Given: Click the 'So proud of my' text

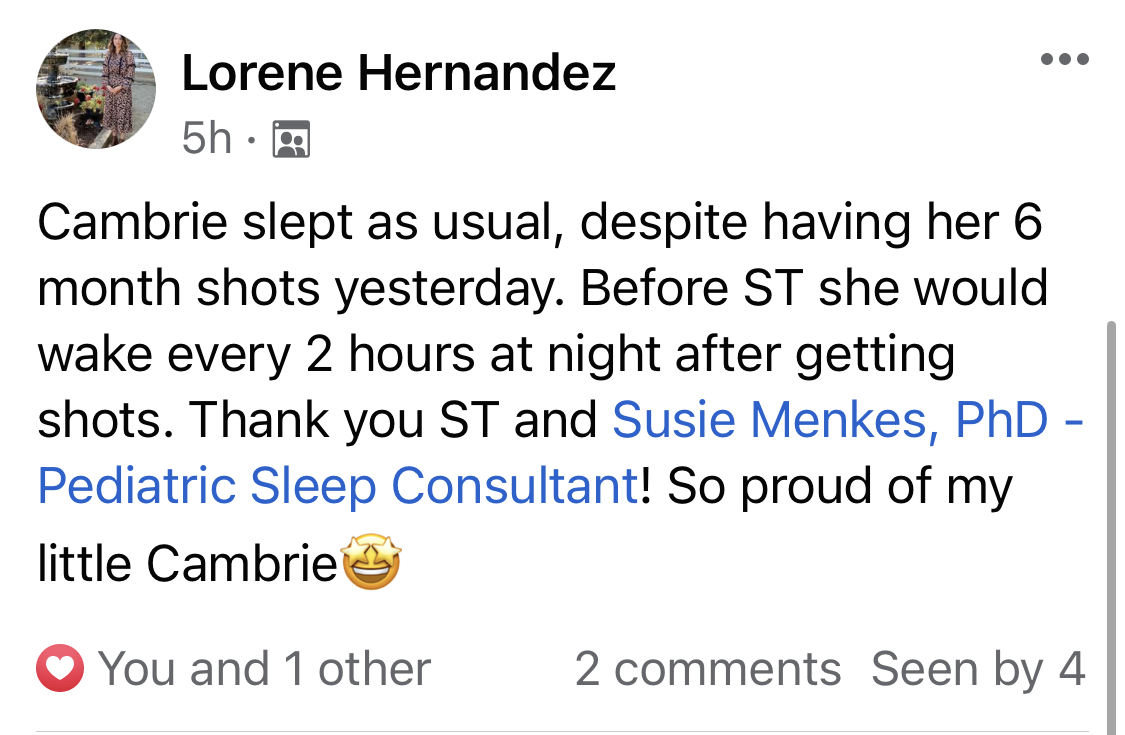Looking at the screenshot, I should (x=838, y=486).
